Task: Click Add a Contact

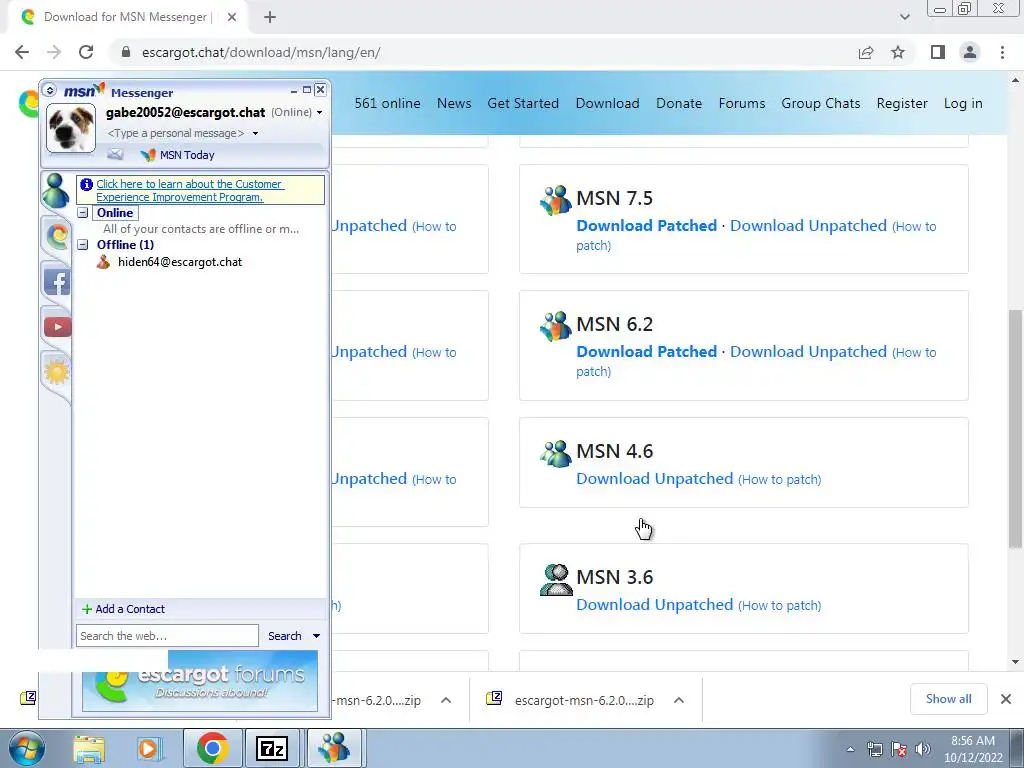Action: [x=123, y=609]
